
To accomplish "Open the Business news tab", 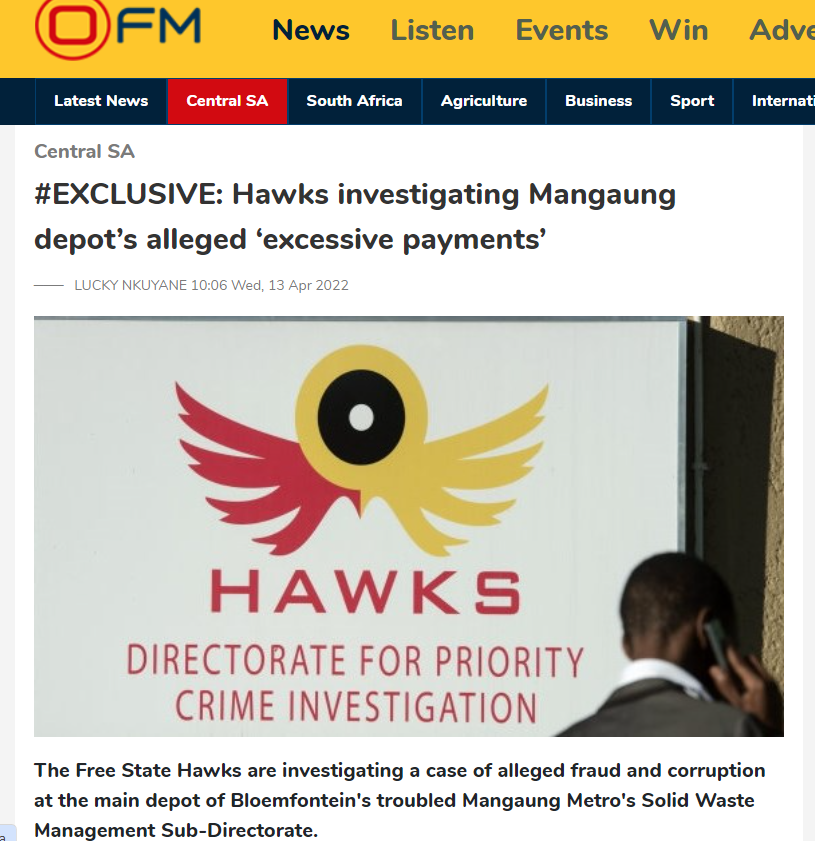I will click(598, 101).
